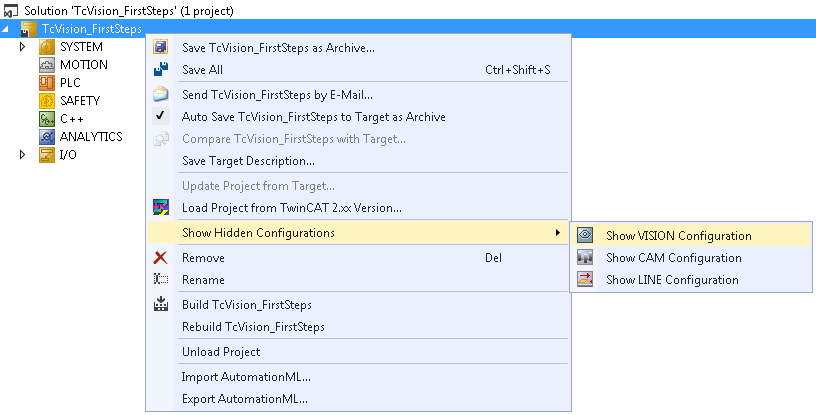Select Send TcVision_FirstSteps by E-Mail
Viewport: 816px width, 415px height.
point(358,95)
